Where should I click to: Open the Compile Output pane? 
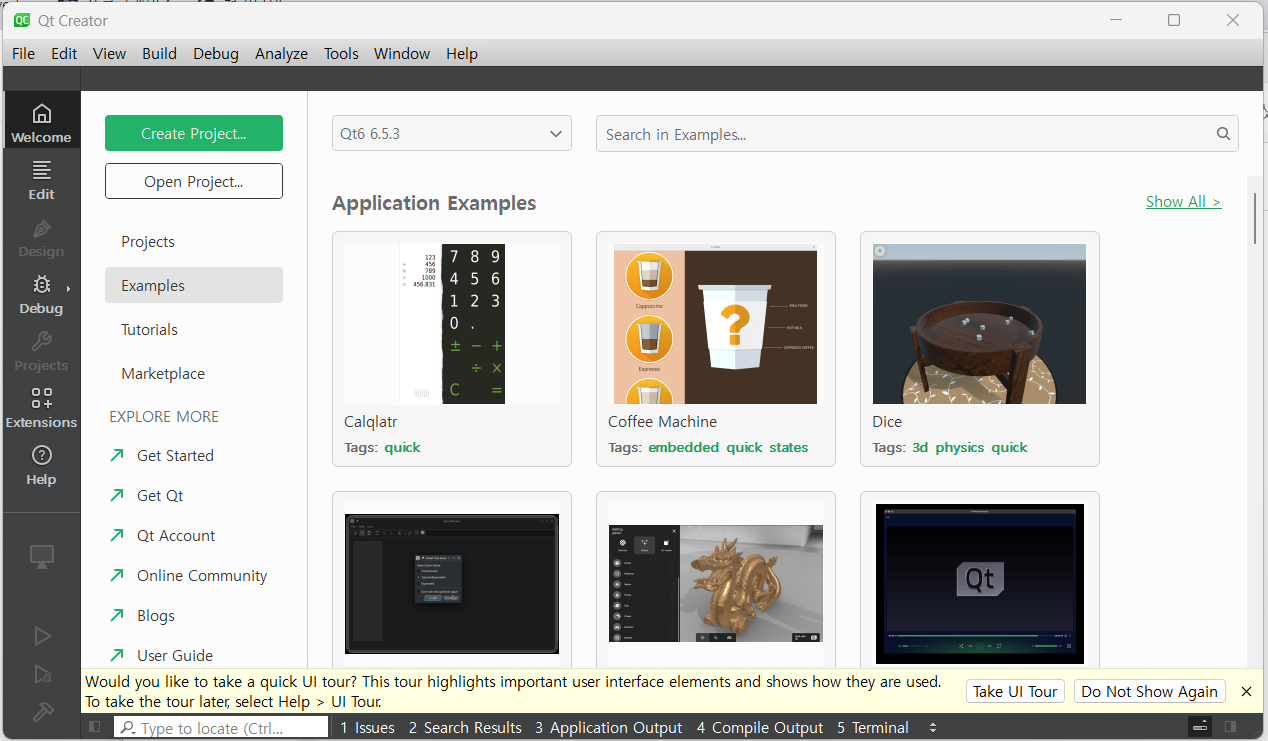tap(760, 728)
